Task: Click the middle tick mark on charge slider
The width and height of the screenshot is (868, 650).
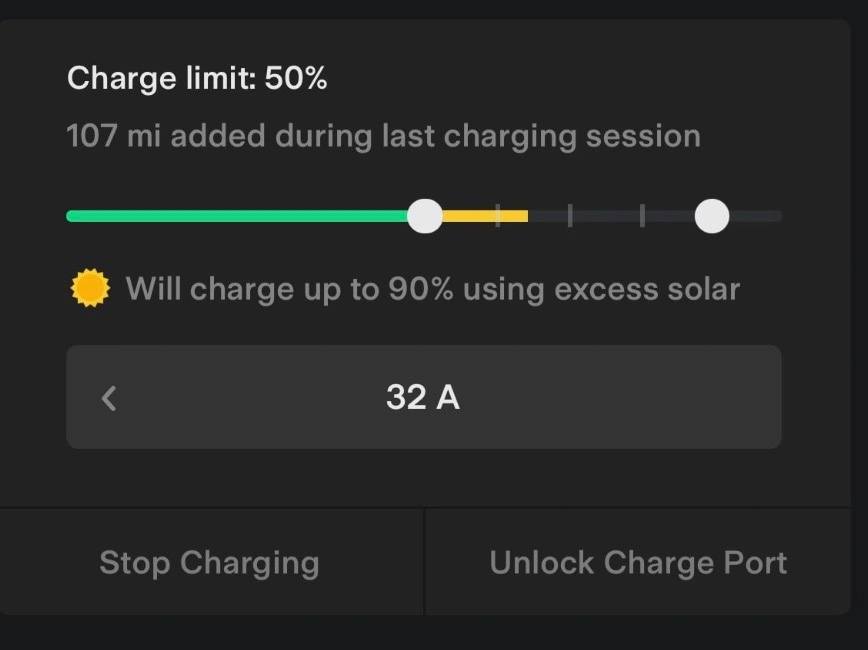Action: 570,215
